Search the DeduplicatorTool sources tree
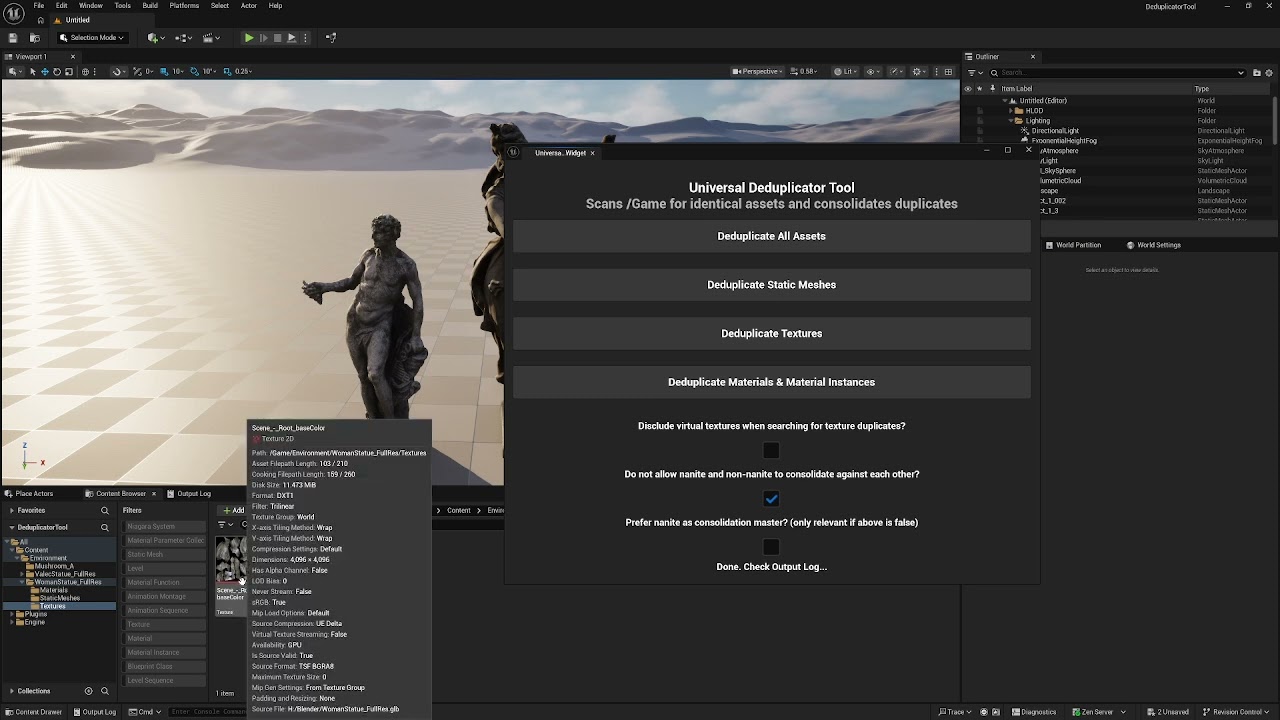 [x=104, y=527]
